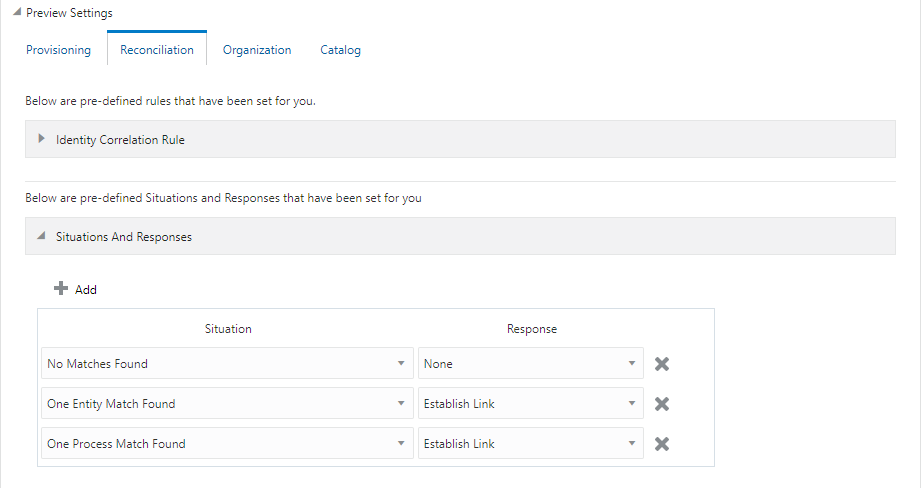Collapse the Situations And Responses panel
924x488 pixels.
(x=41, y=237)
